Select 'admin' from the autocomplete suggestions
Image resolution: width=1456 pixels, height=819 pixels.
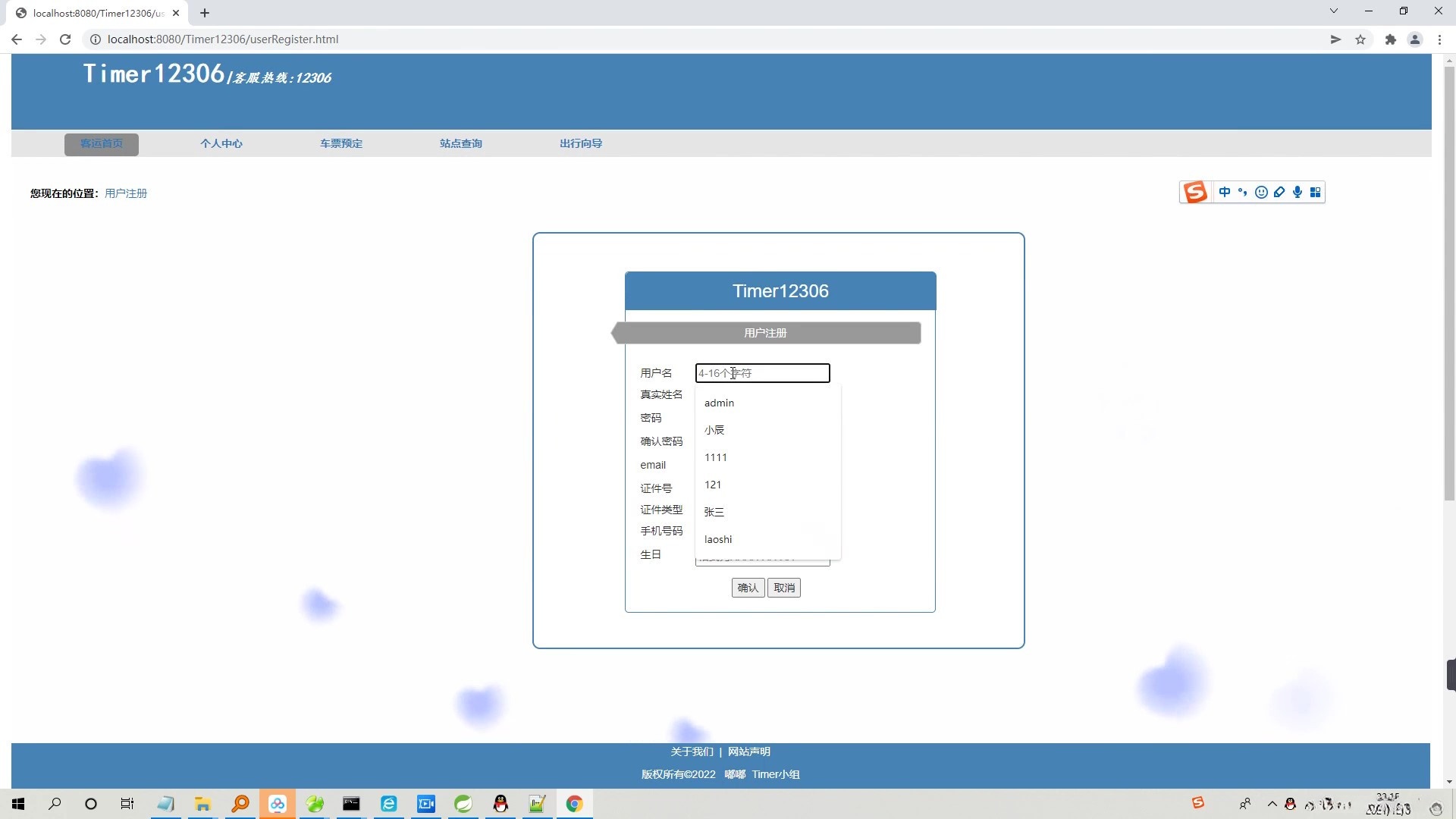719,403
